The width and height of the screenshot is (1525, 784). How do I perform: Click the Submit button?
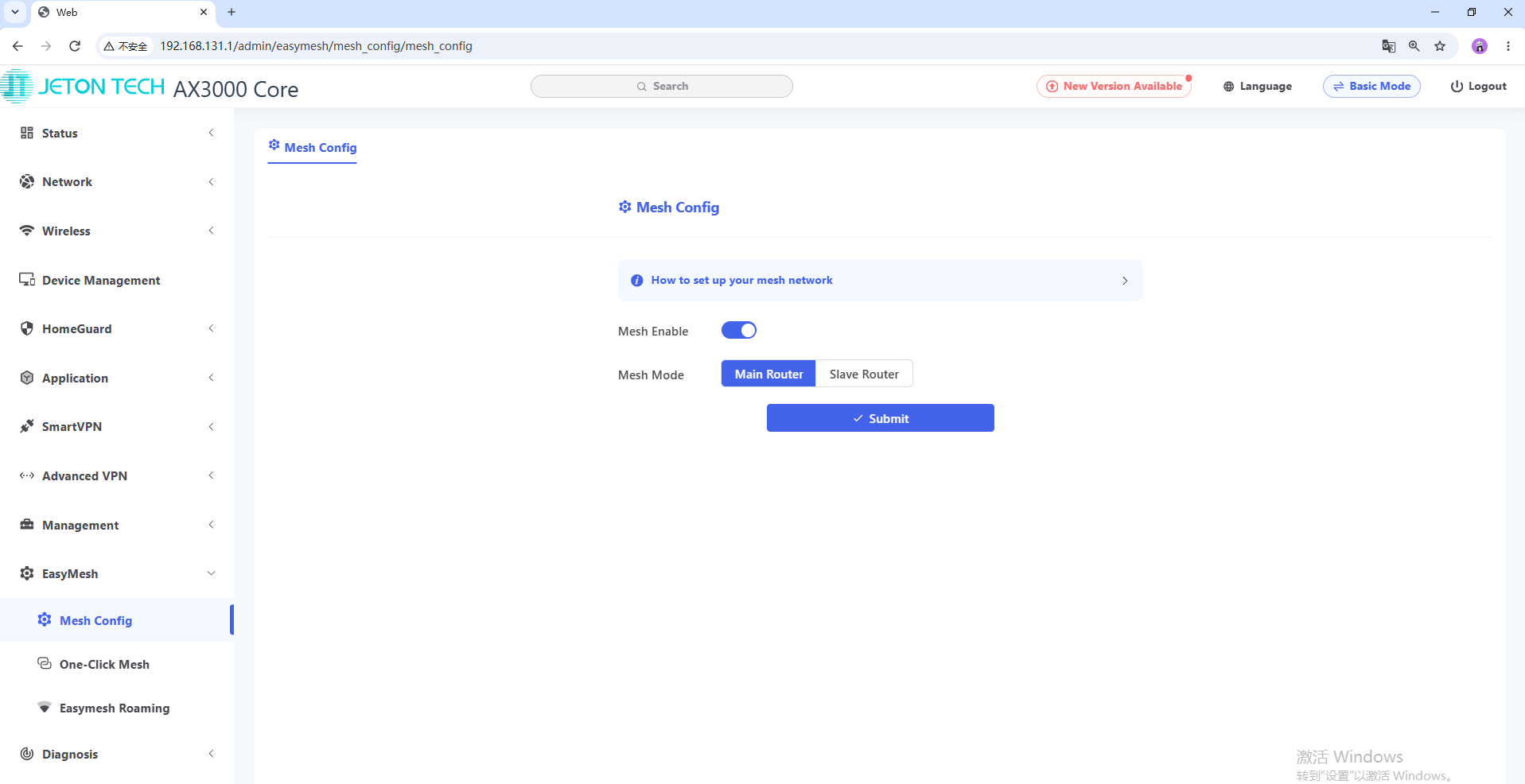coord(881,418)
